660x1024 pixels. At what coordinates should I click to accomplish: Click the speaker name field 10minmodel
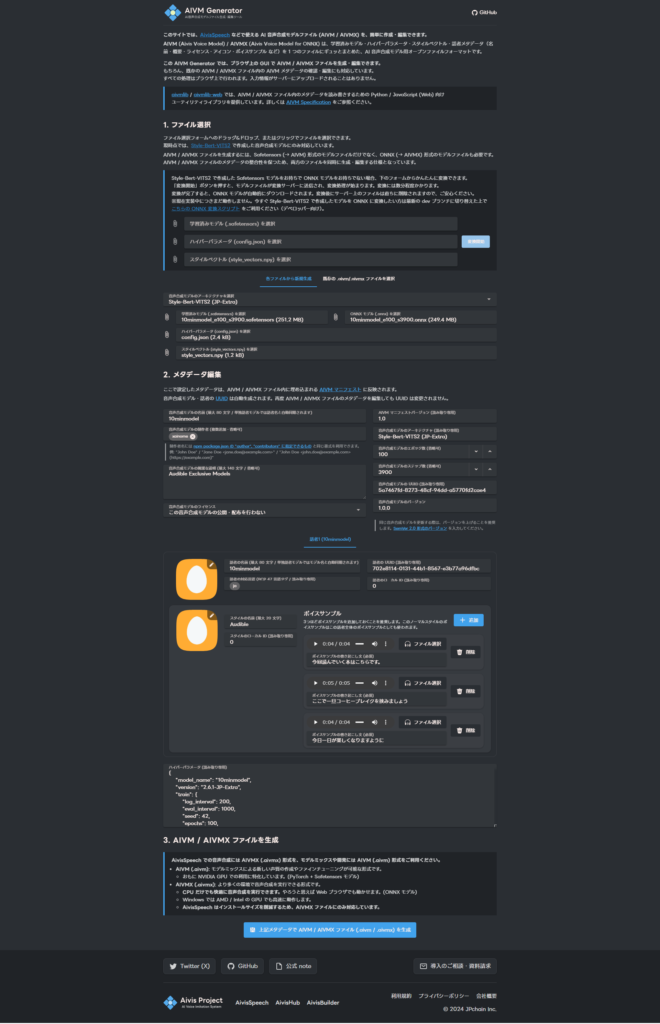(x=292, y=566)
